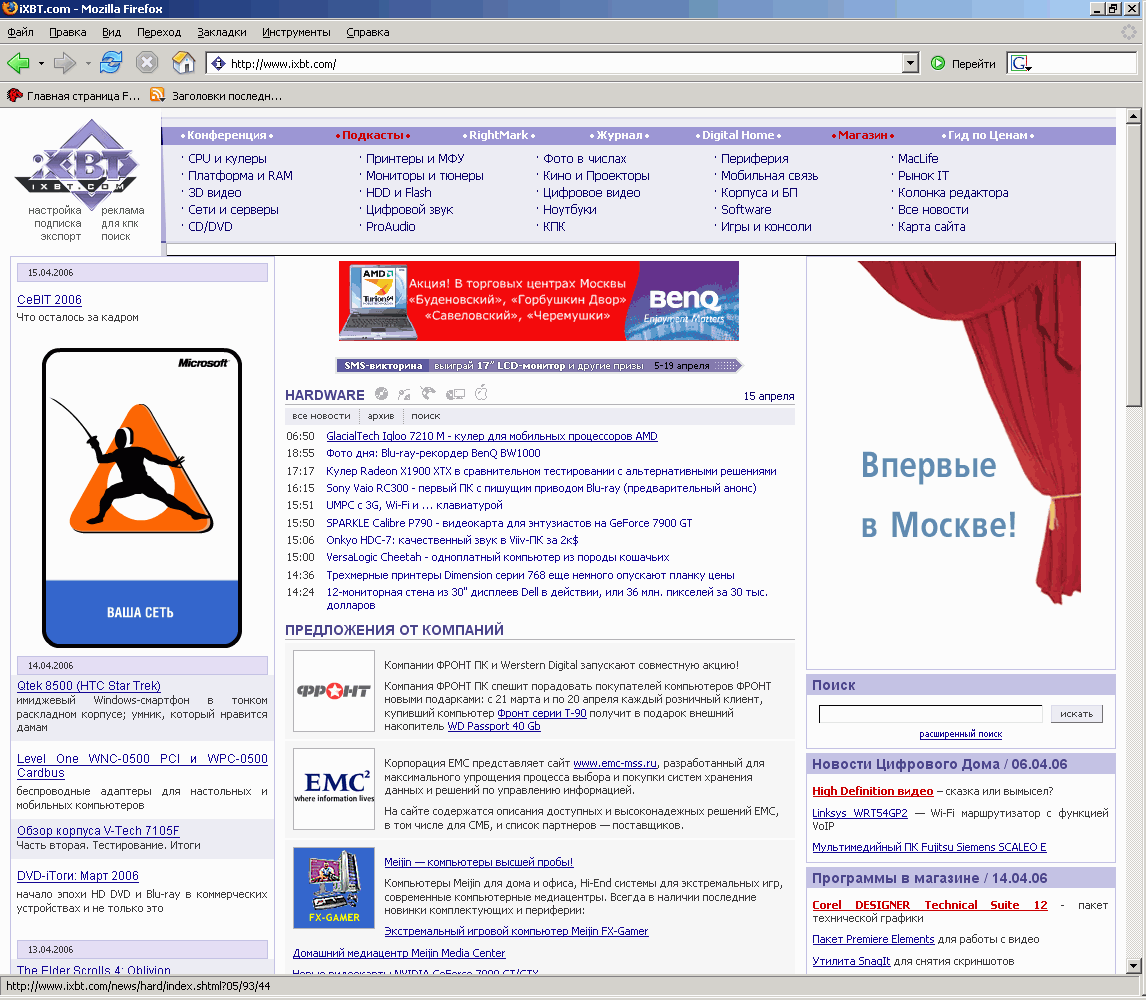The width and height of the screenshot is (1146, 1000).
Task: Open the Back button history dropdown
Action: (41, 64)
